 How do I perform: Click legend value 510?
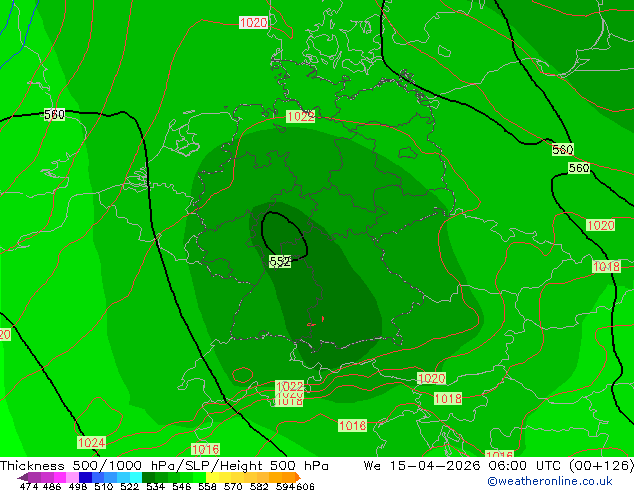[x=104, y=486]
